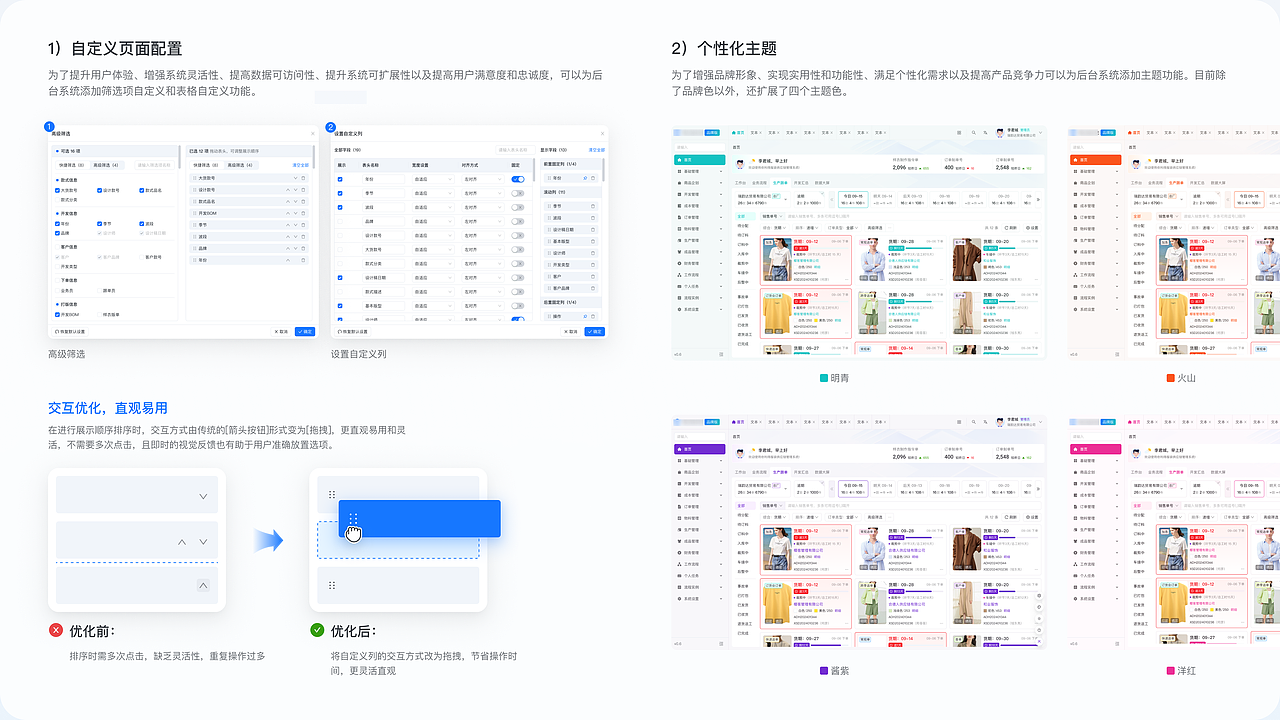
Task: Turn on fixed toggle for 季节 row
Action: [x=518, y=193]
